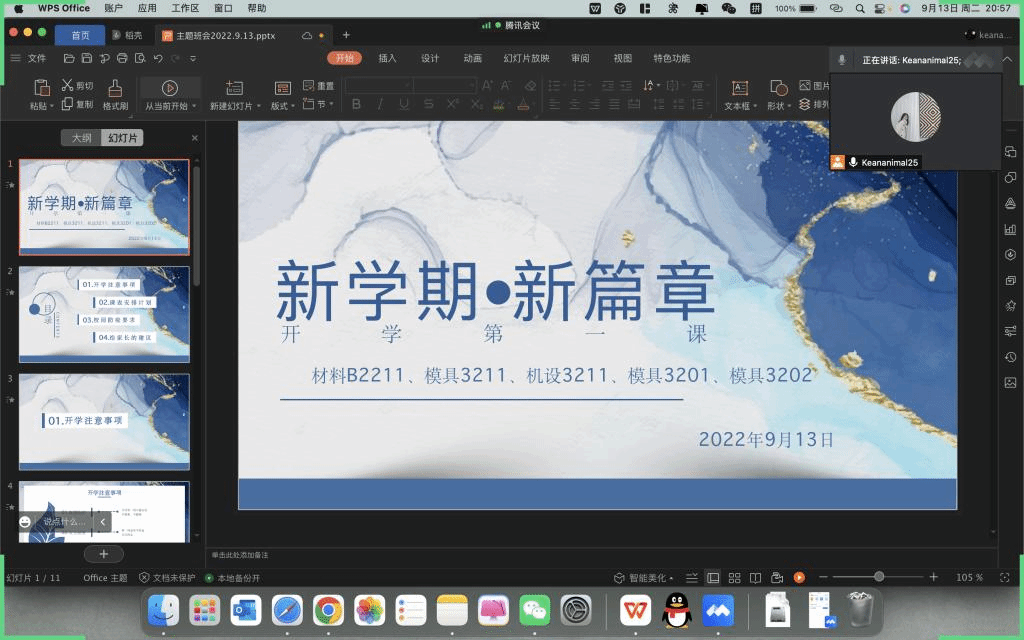Image resolution: width=1024 pixels, height=640 pixels.
Task: Switch panel to Outline (大纲) view
Action: pyautogui.click(x=81, y=138)
